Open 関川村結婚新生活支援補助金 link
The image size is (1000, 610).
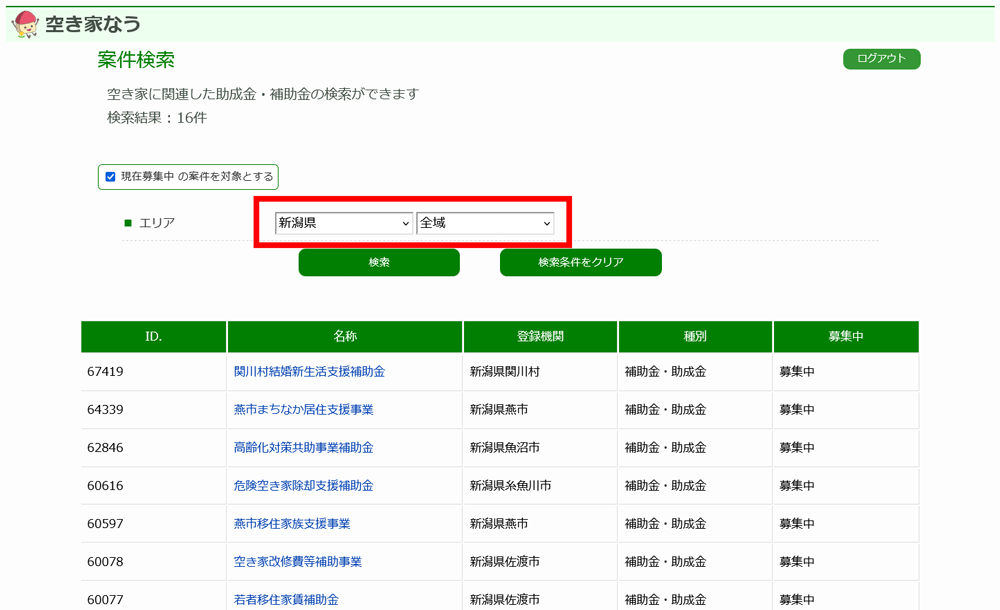click(x=309, y=372)
